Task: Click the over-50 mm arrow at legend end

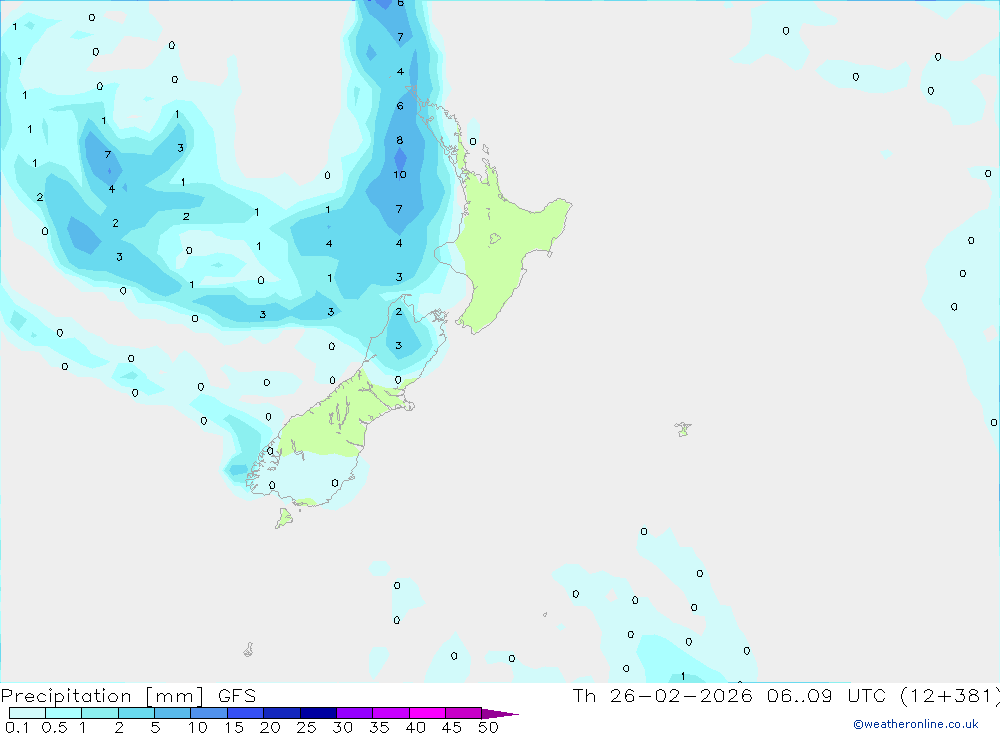Action: [499, 714]
